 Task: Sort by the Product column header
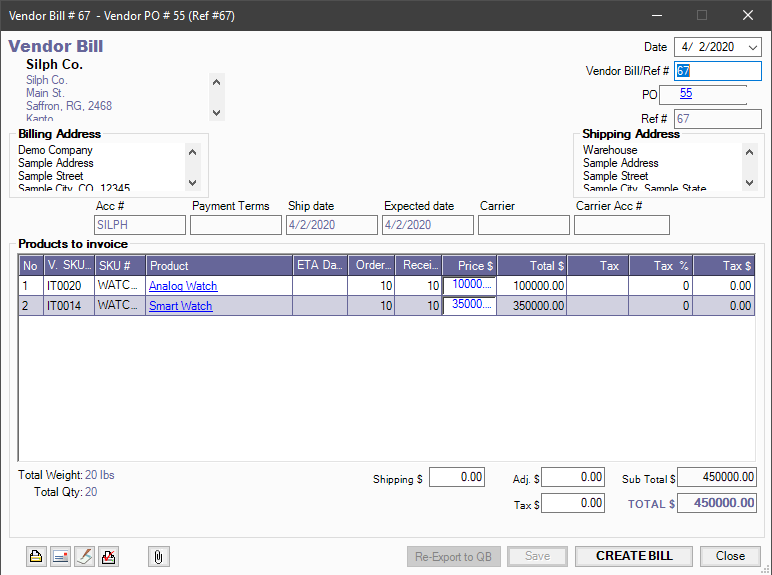point(218,266)
